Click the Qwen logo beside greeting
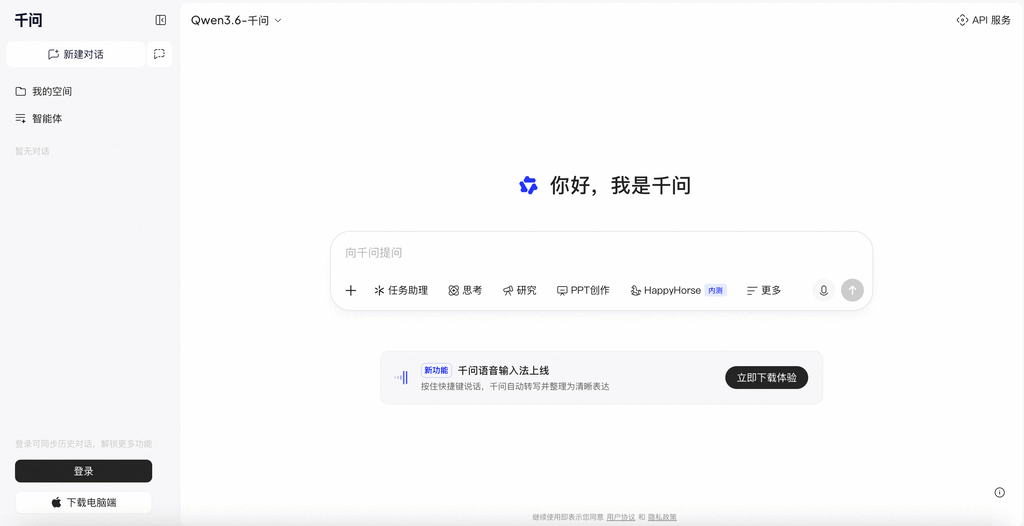Screen dimensions: 1024x526 click(x=528, y=186)
